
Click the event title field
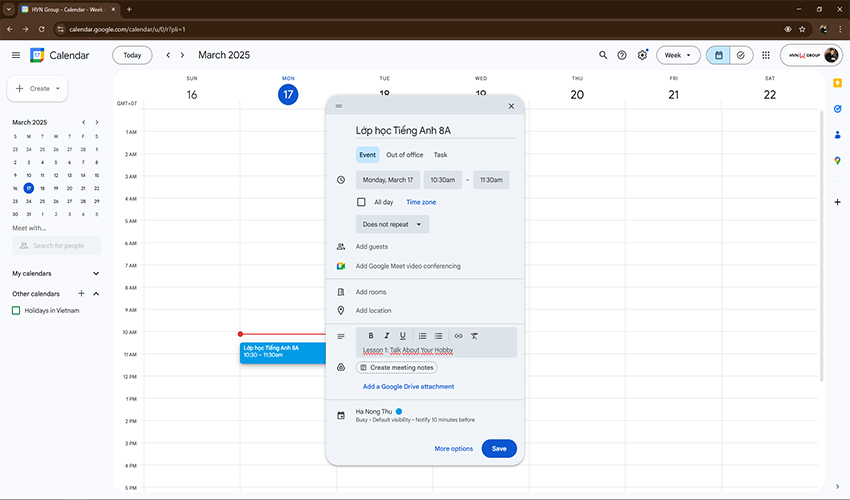tap(436, 130)
